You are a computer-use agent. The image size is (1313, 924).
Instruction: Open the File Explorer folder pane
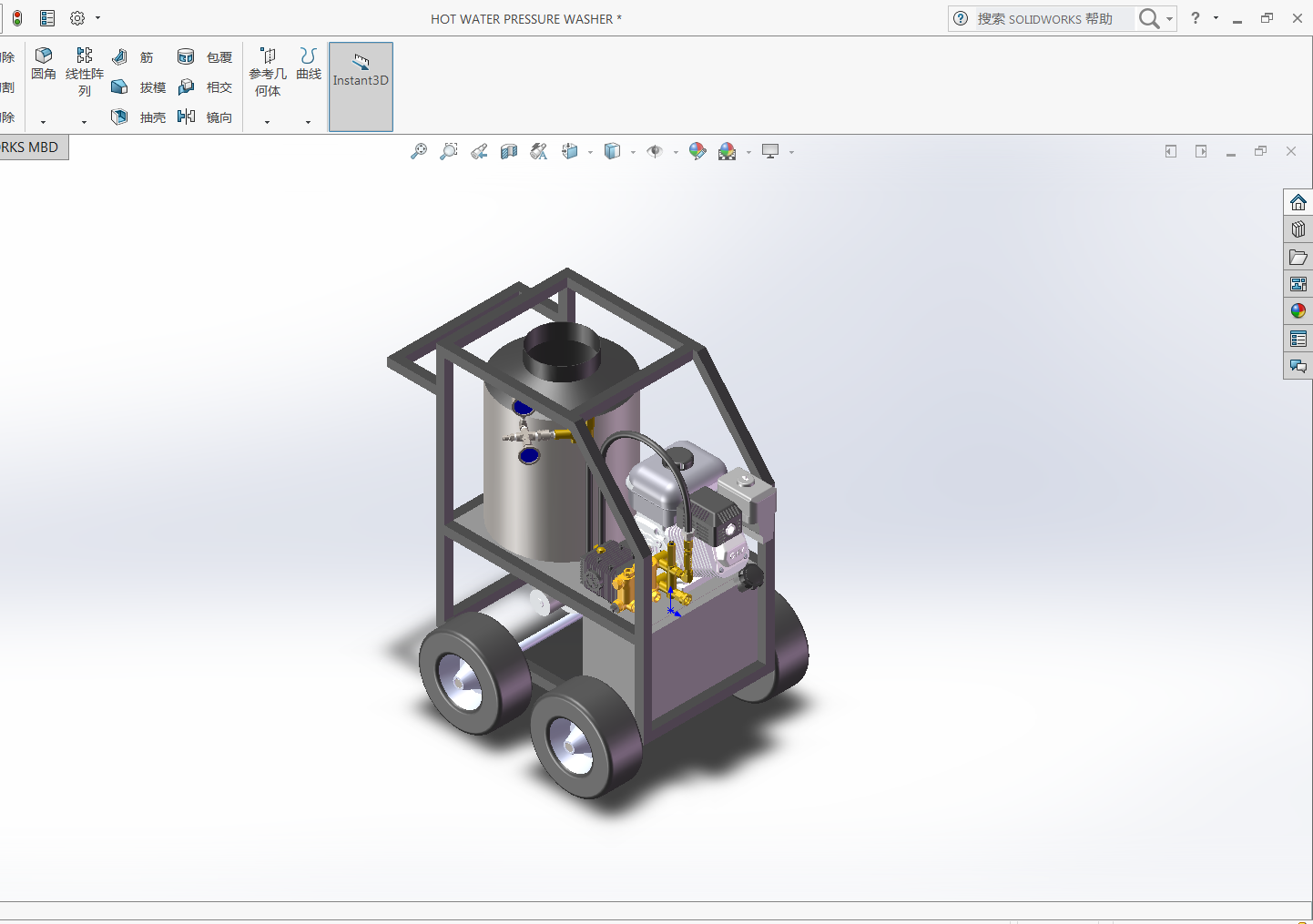click(1298, 258)
